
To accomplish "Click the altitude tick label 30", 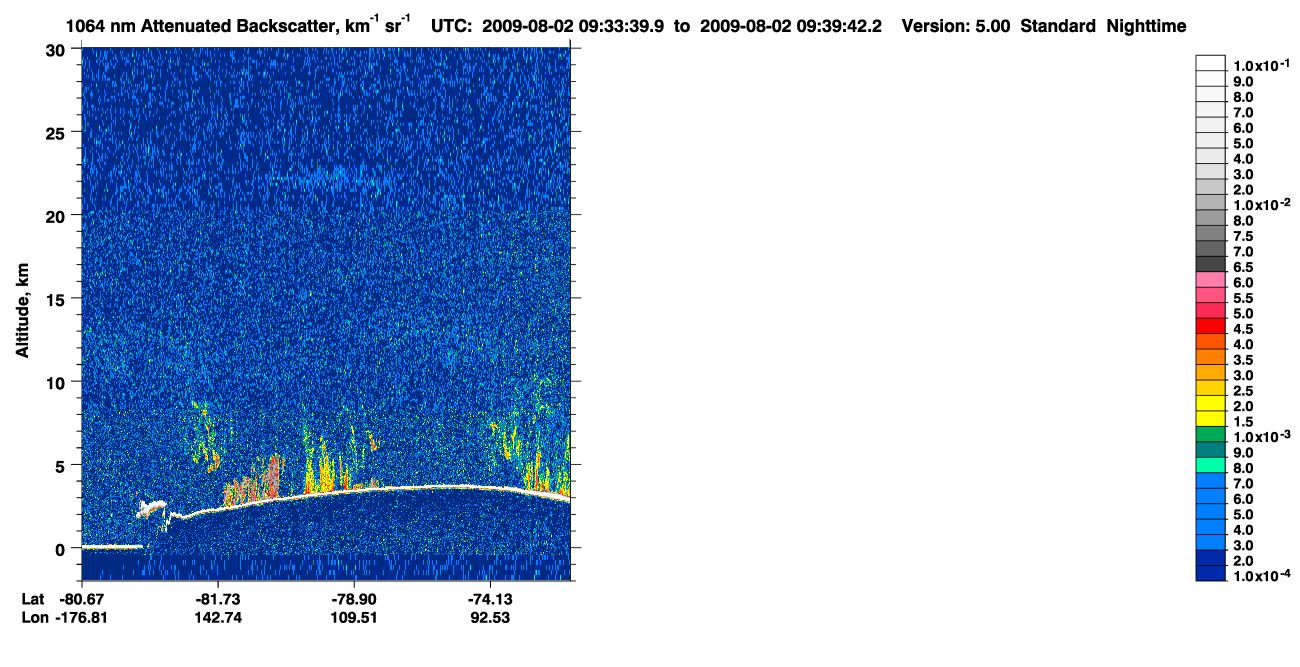I will pos(58,49).
